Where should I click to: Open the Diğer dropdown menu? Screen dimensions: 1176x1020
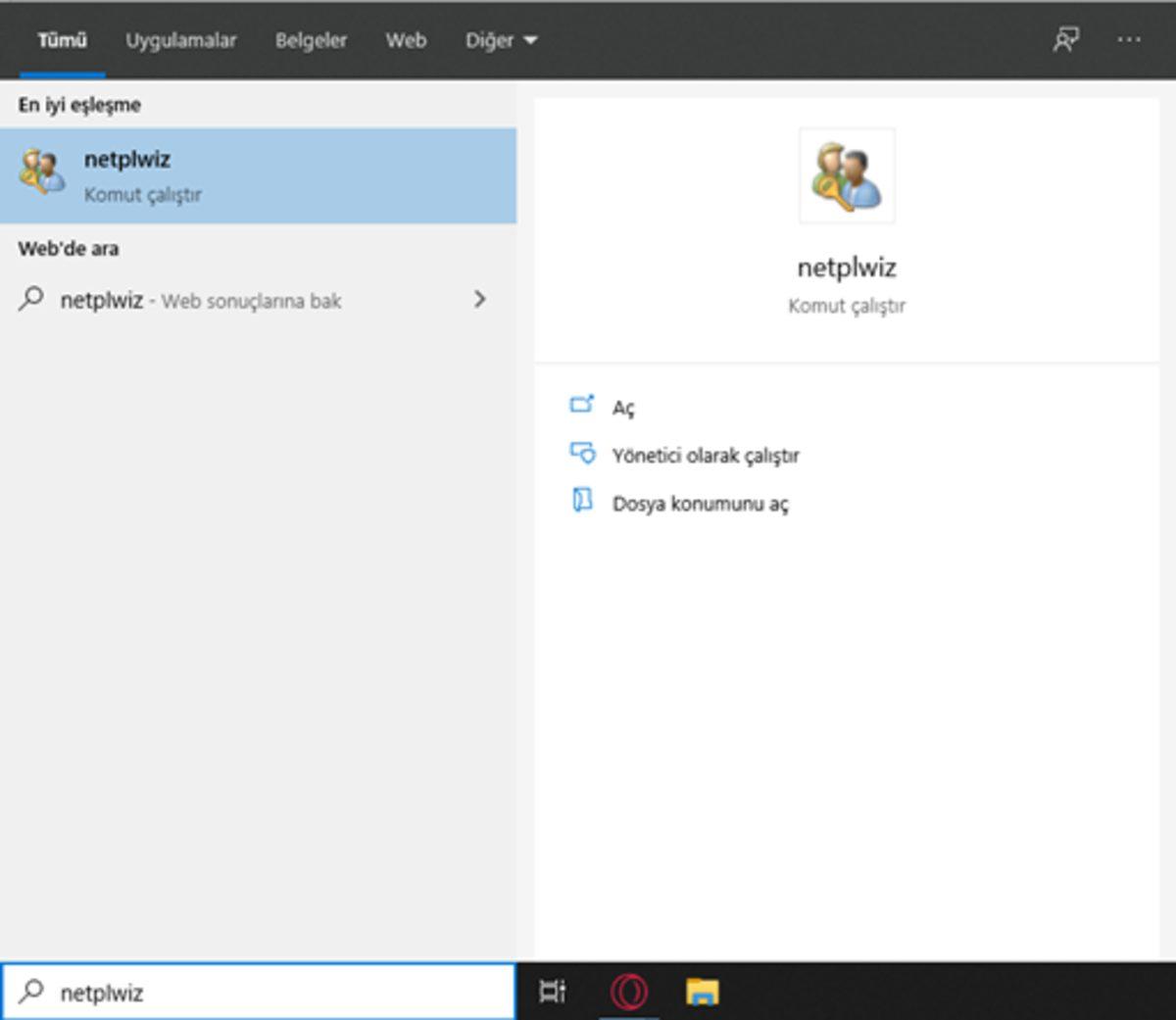(x=501, y=40)
